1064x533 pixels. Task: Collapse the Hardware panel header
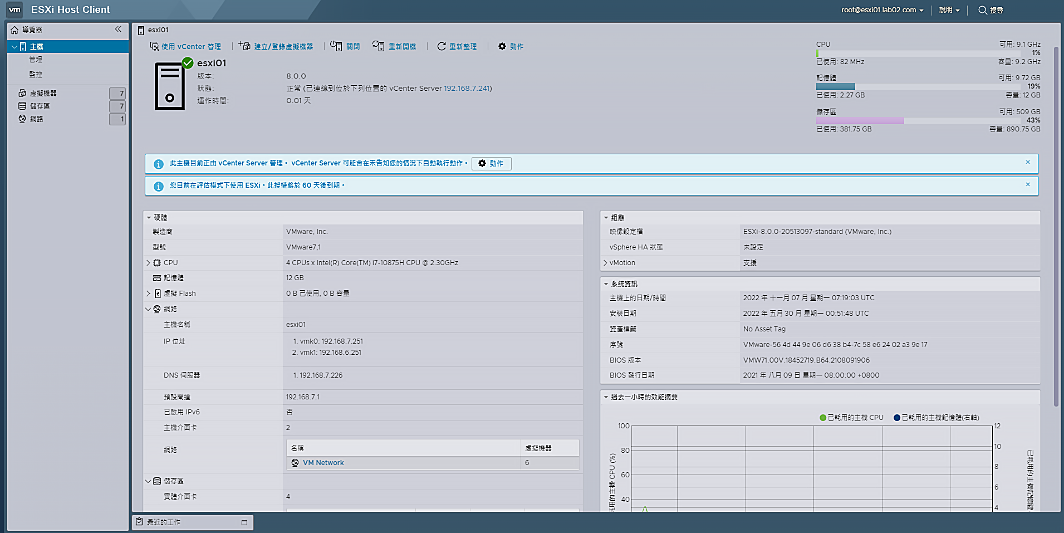pos(149,217)
